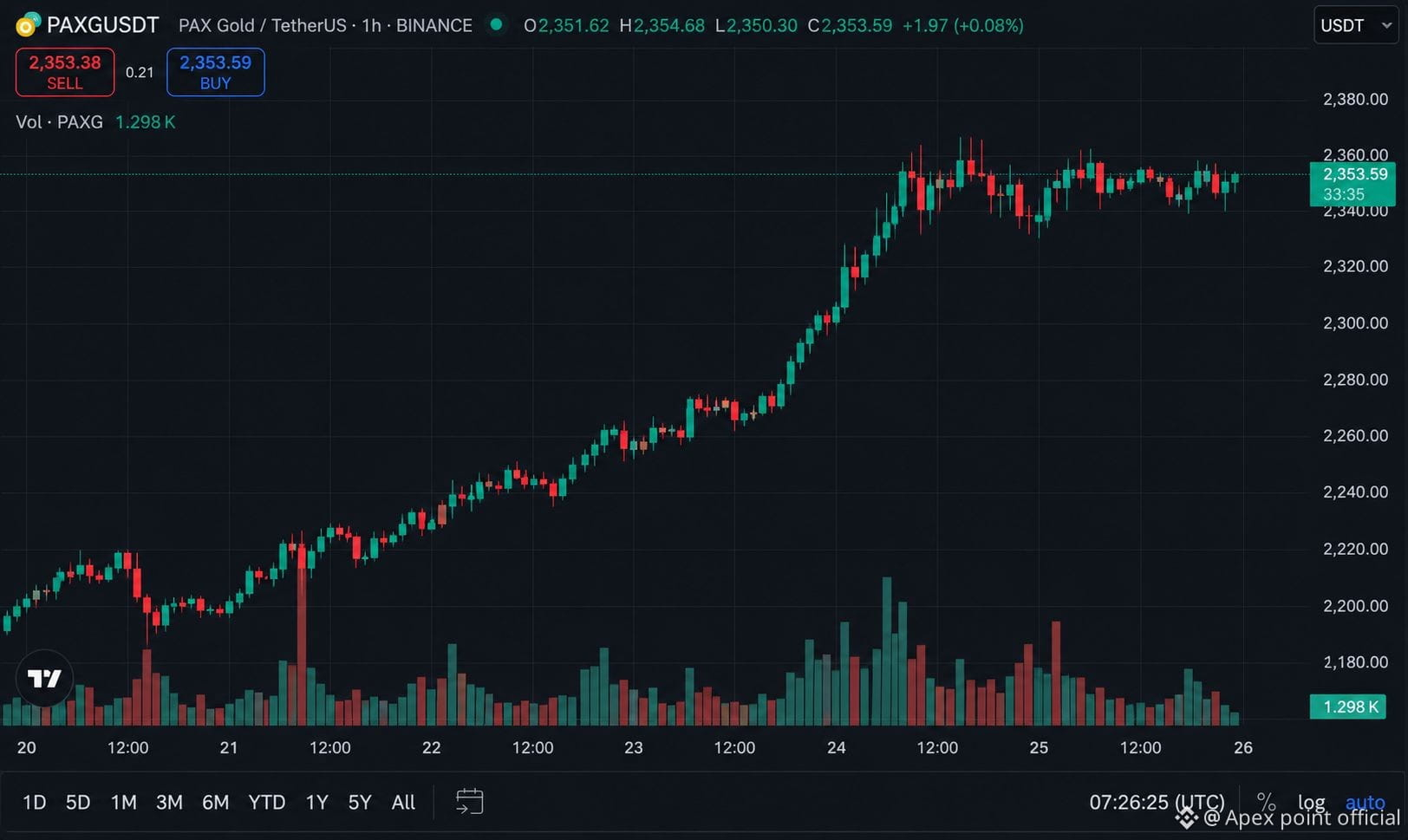The width and height of the screenshot is (1408, 840).
Task: Click the 2,320.00 price axis label
Action: pyautogui.click(x=1355, y=266)
